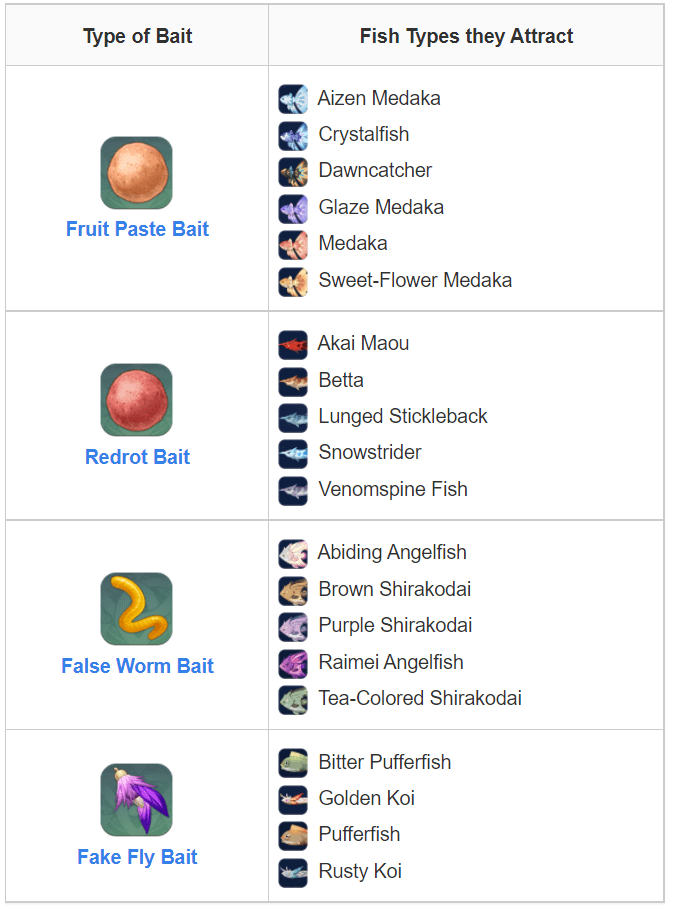Click the Aizen Medaka fish icon
Screen dimensions: 673x913
293,99
